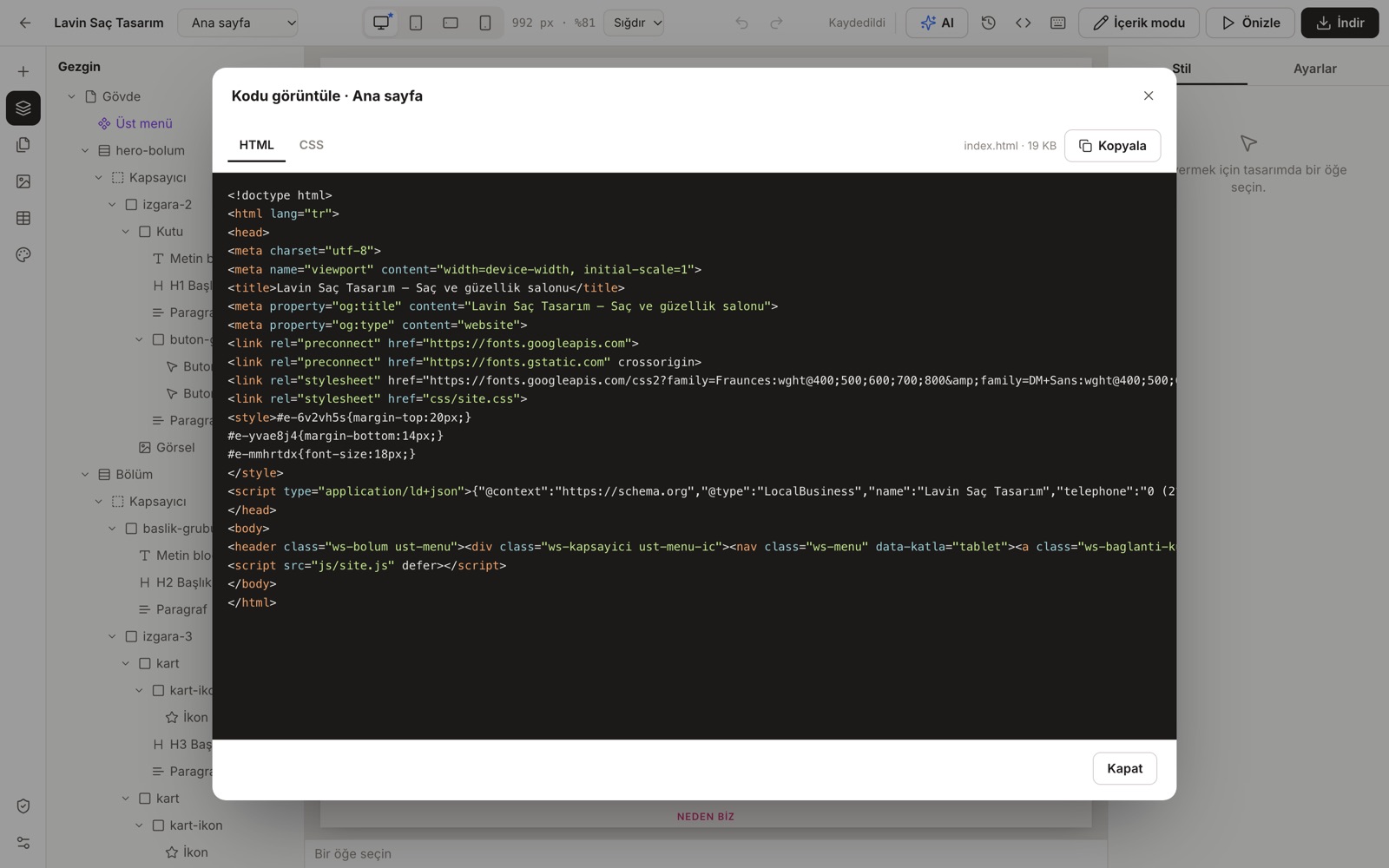Screen dimensions: 1389x868
Task: Click the İndir download button
Action: click(1340, 23)
